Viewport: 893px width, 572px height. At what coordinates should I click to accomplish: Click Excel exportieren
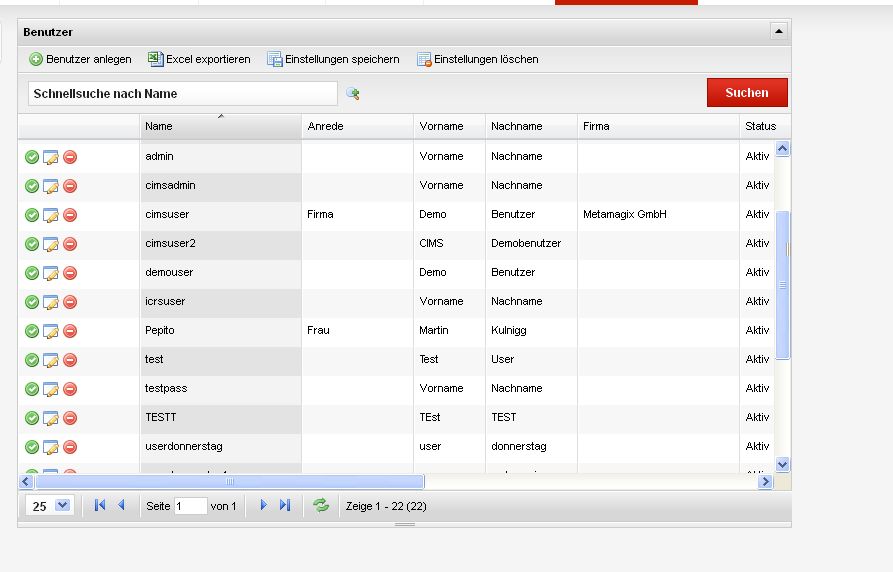pos(199,59)
